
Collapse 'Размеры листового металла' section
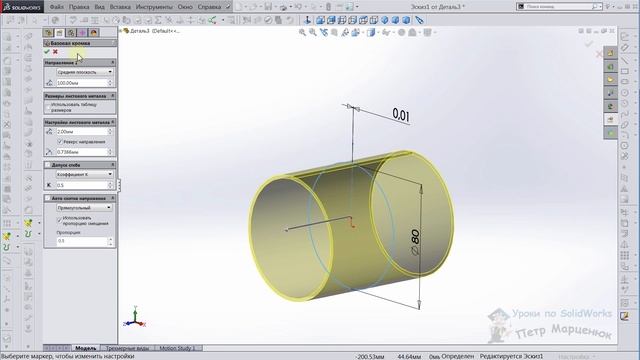point(113,96)
